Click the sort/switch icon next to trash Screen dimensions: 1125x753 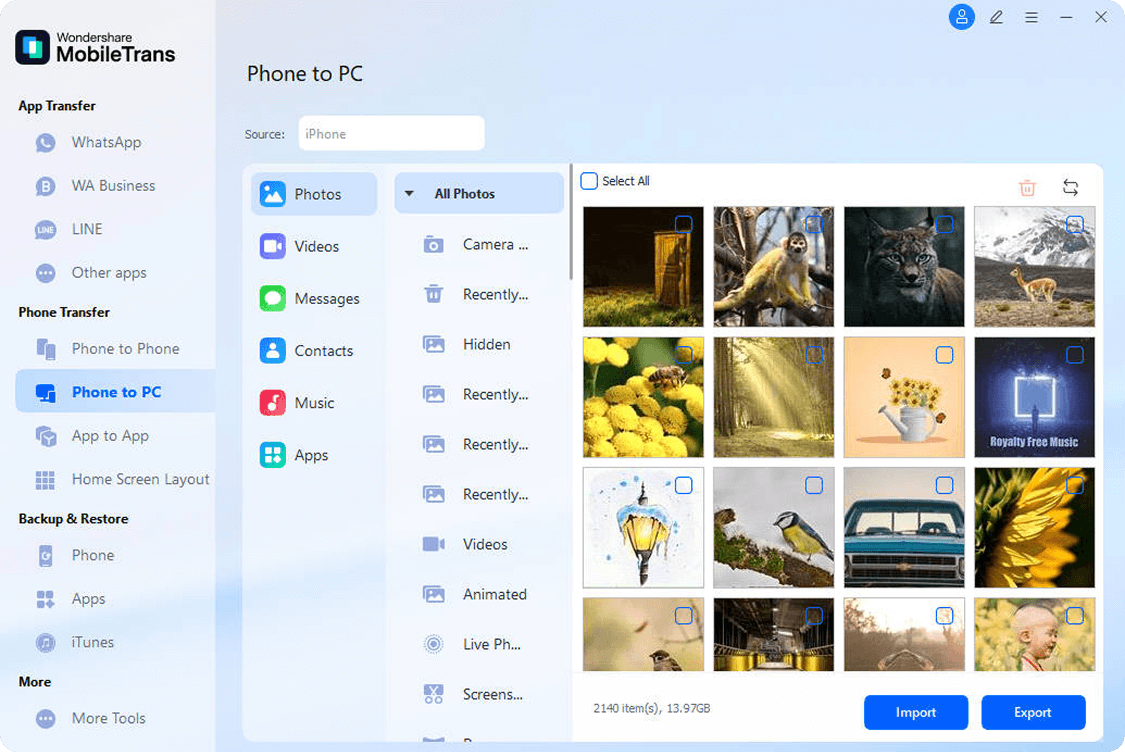[1070, 187]
